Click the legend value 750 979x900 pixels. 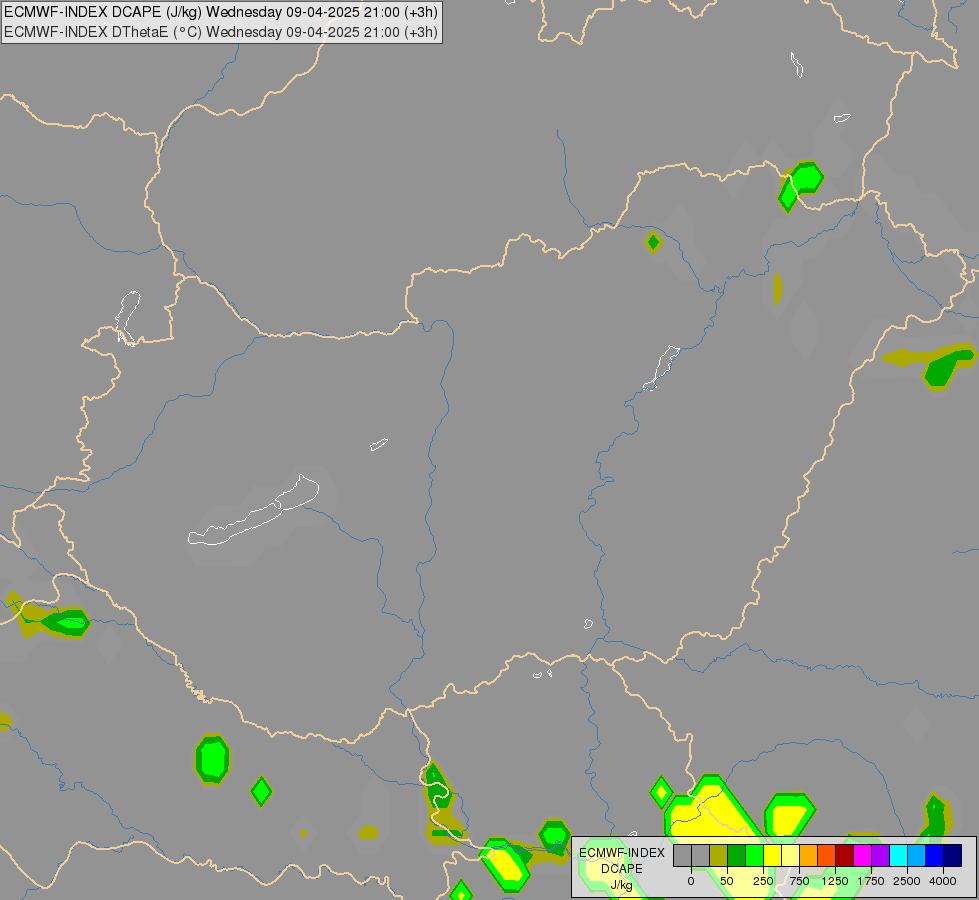(799, 881)
